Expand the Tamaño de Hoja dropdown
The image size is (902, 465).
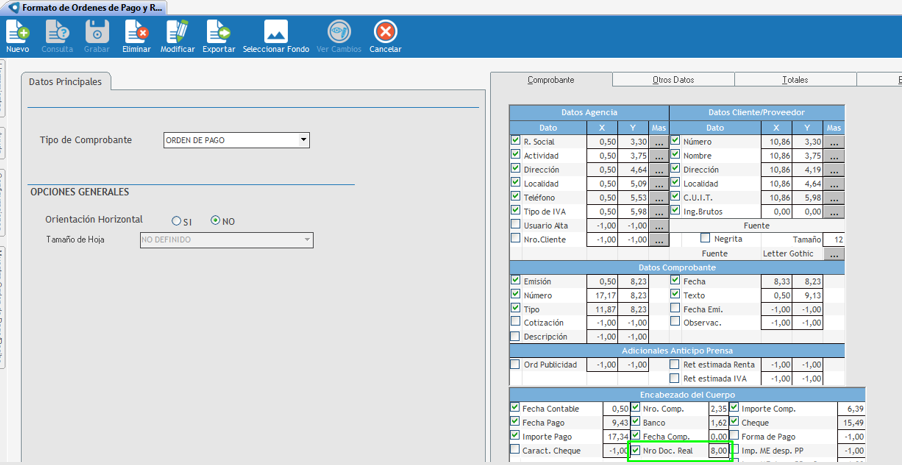[x=307, y=240]
